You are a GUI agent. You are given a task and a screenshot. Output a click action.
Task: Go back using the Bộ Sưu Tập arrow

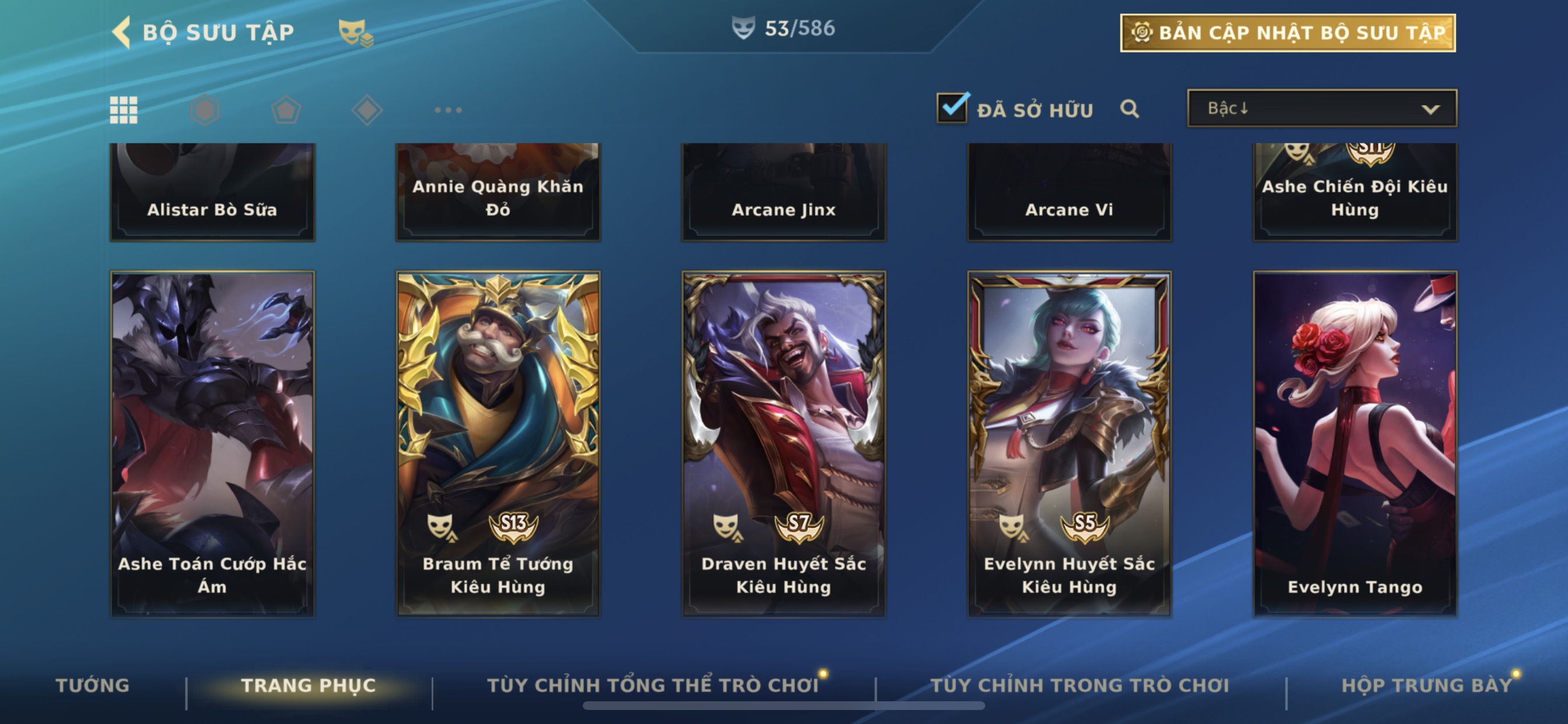click(122, 31)
